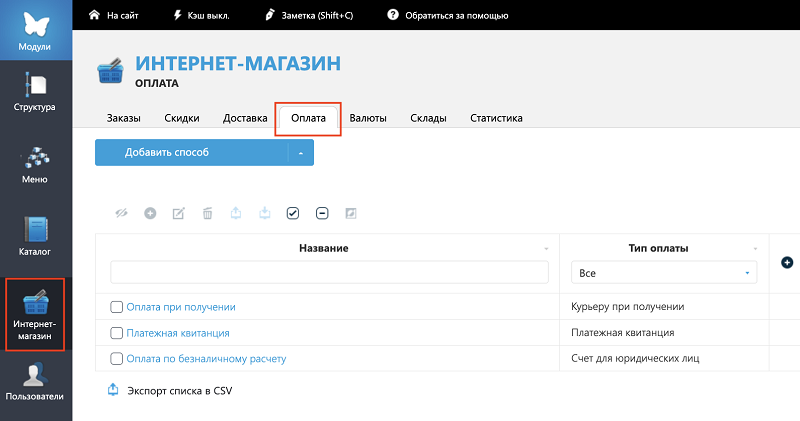Click the question mark help icon

393,15
